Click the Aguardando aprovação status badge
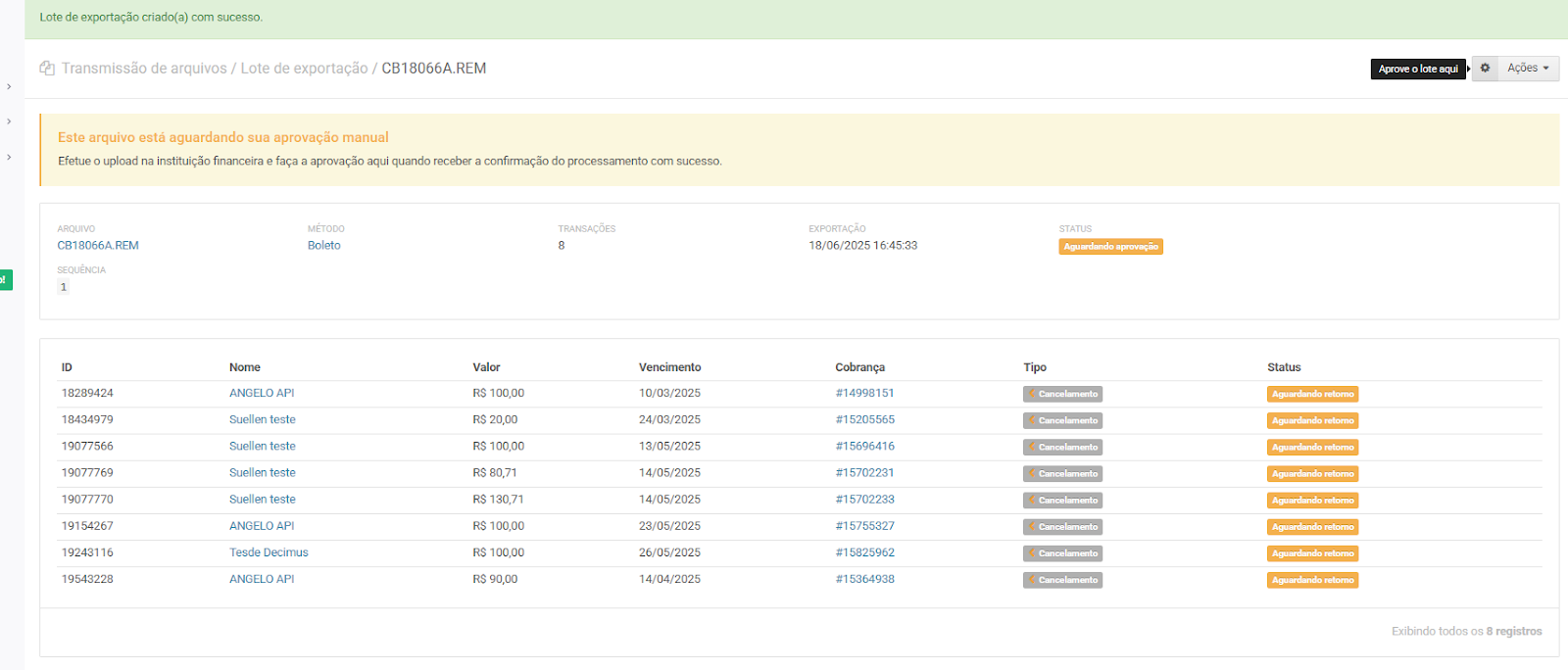 tap(1110, 247)
